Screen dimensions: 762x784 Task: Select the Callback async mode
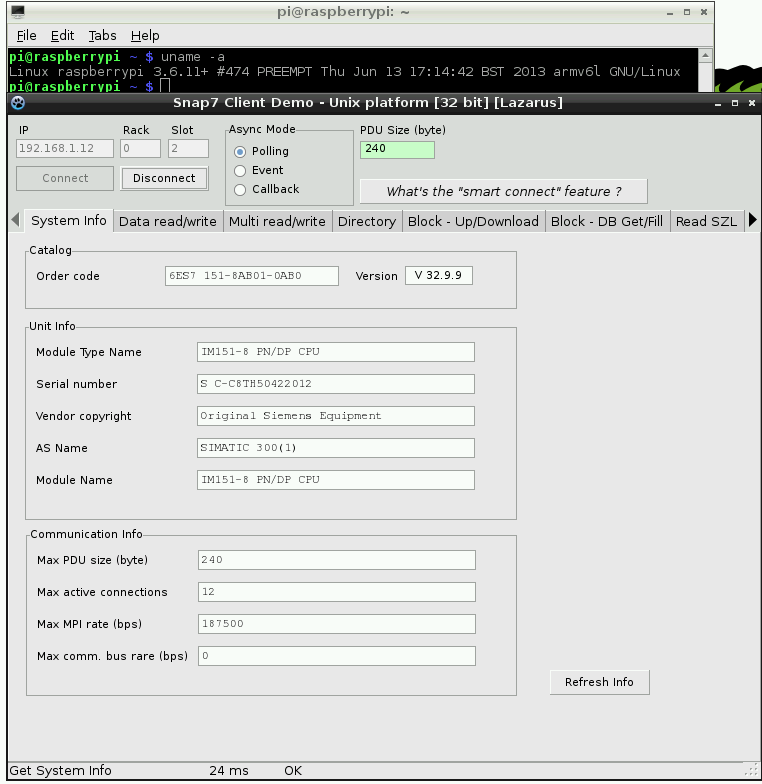pos(240,189)
